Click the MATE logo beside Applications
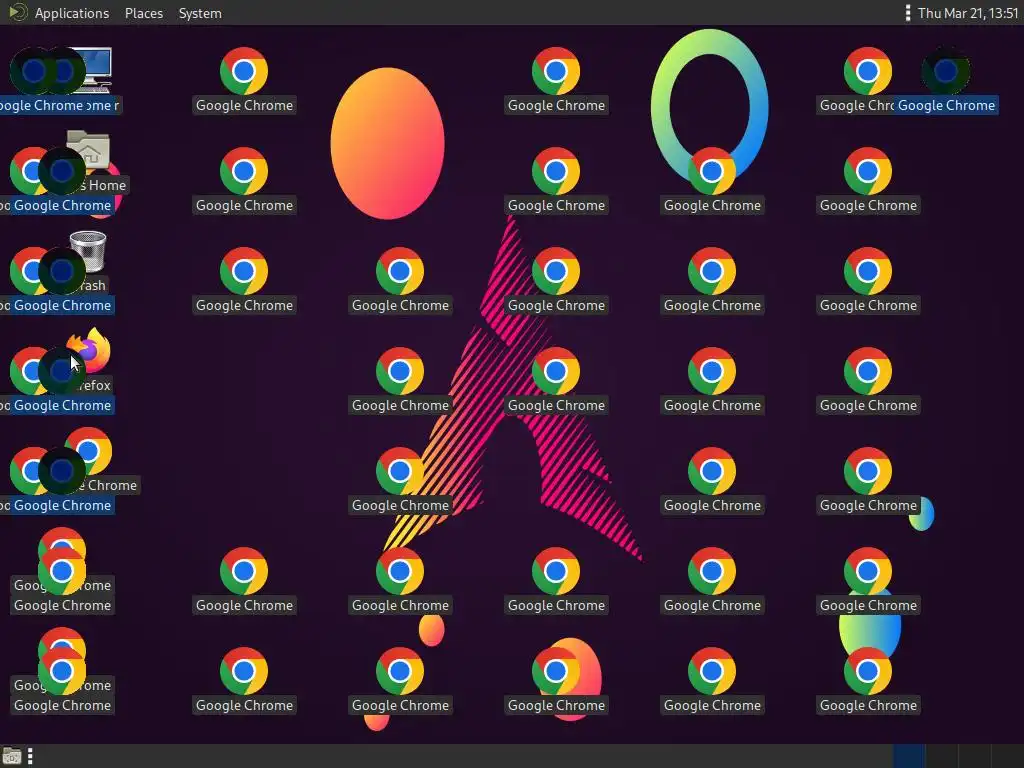 18,12
